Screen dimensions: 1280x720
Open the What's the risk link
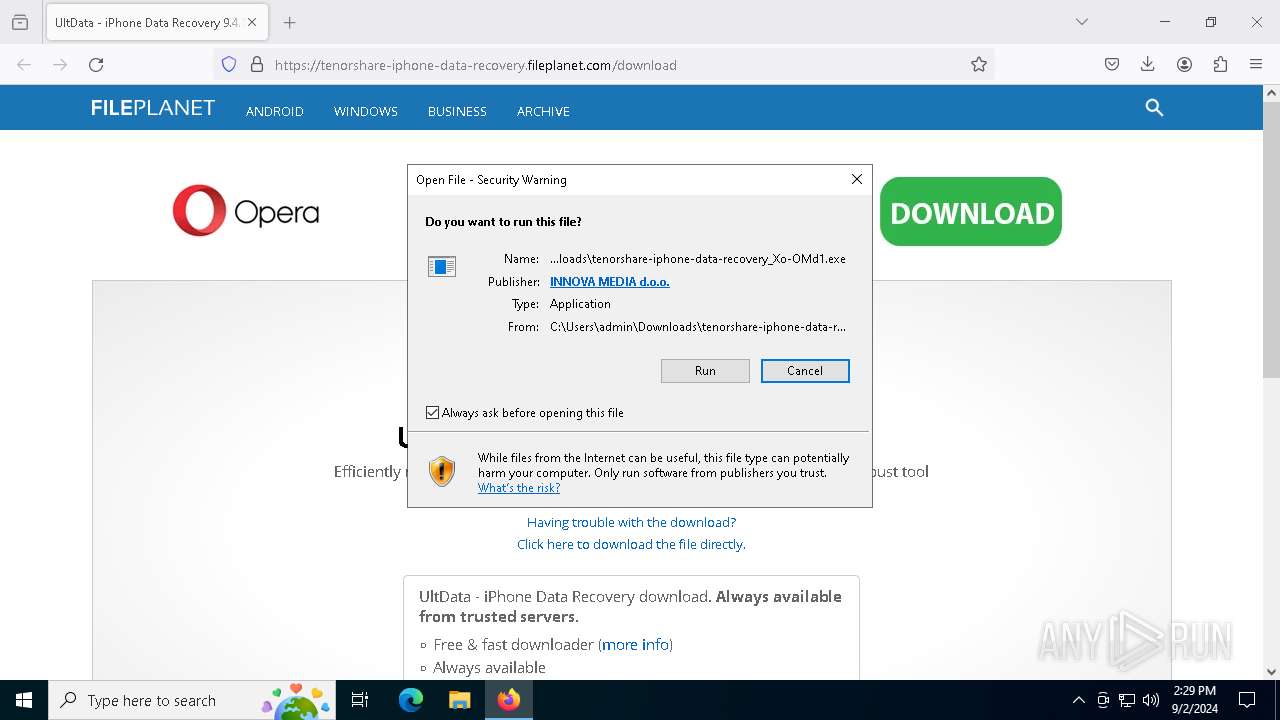519,488
